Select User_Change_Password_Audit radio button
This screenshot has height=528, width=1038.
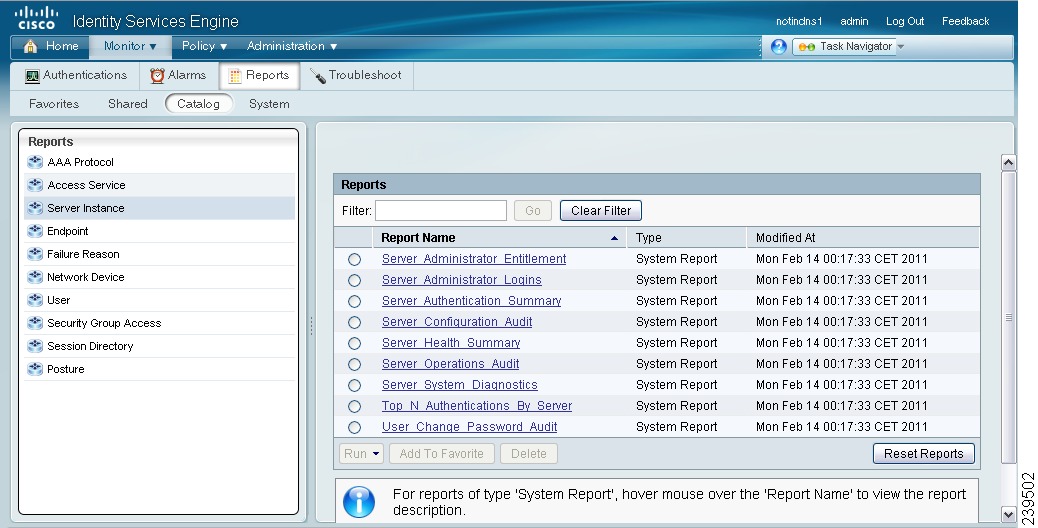355,427
